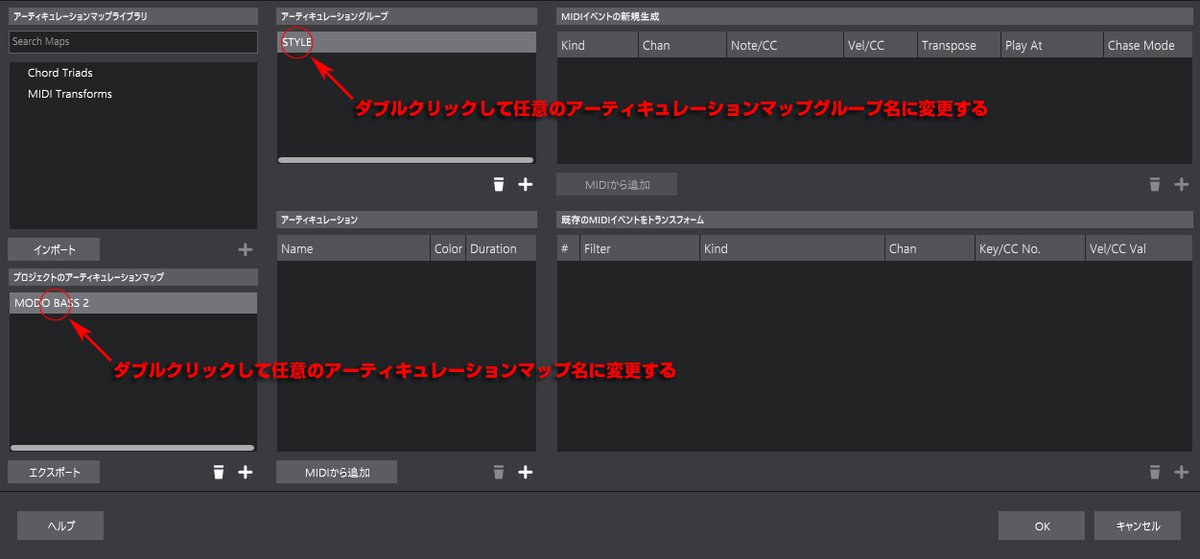The height and width of the screenshot is (559, 1200).
Task: Confirm with the OK button
Action: click(x=1042, y=526)
